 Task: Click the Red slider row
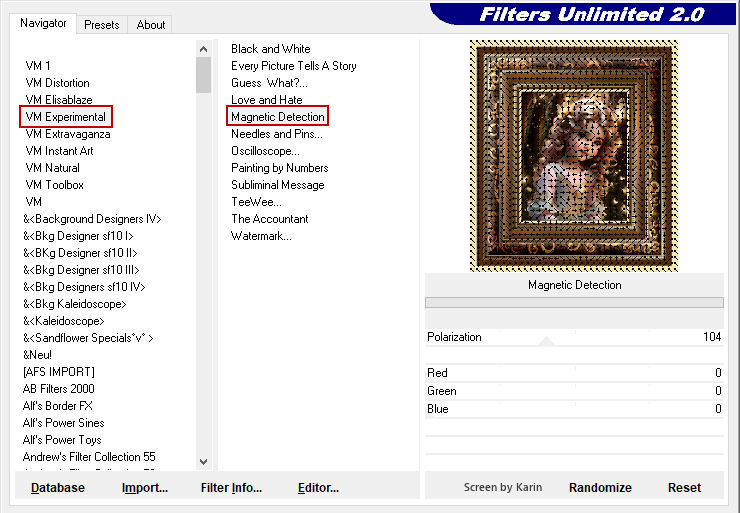[x=573, y=373]
